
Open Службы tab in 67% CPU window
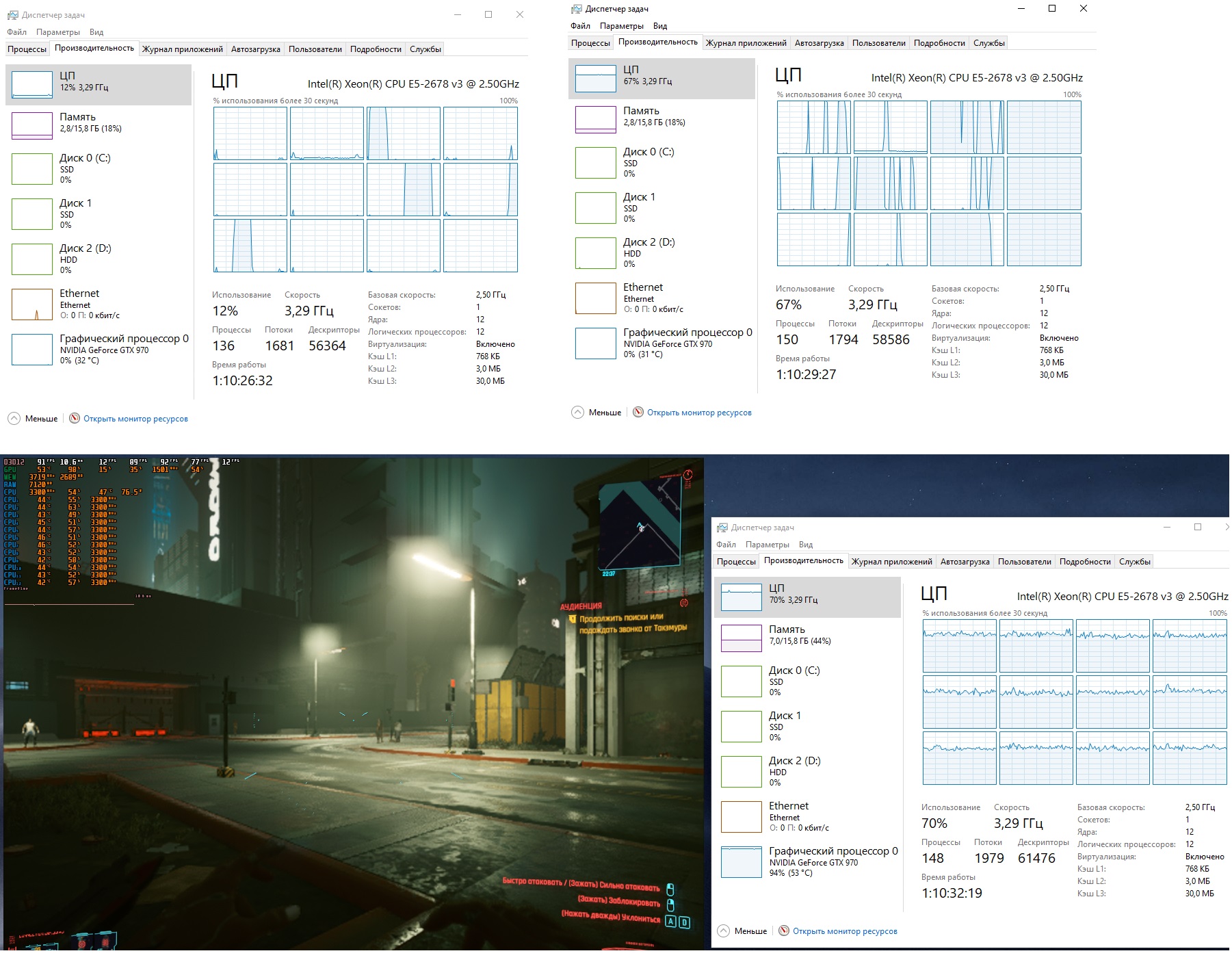point(989,43)
